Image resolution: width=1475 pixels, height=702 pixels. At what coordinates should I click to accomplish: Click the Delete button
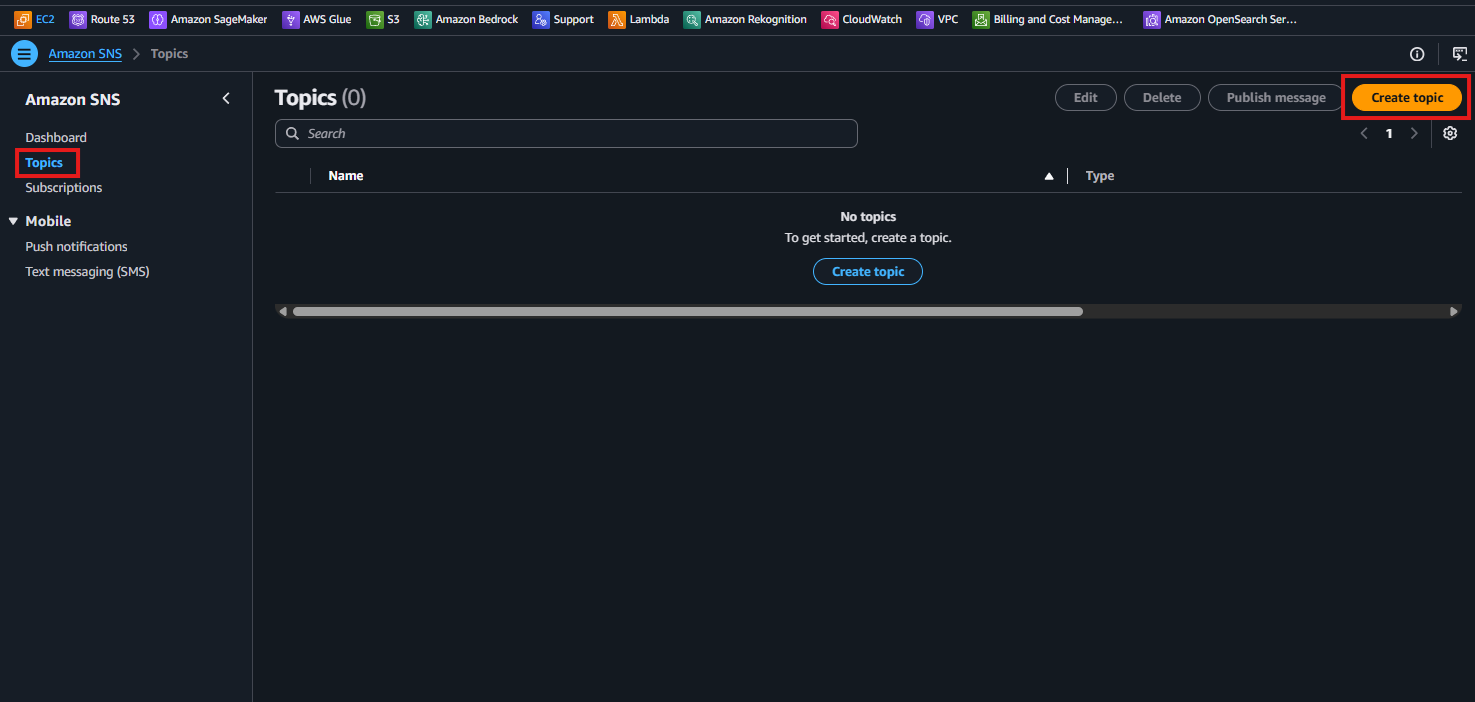click(x=1162, y=97)
